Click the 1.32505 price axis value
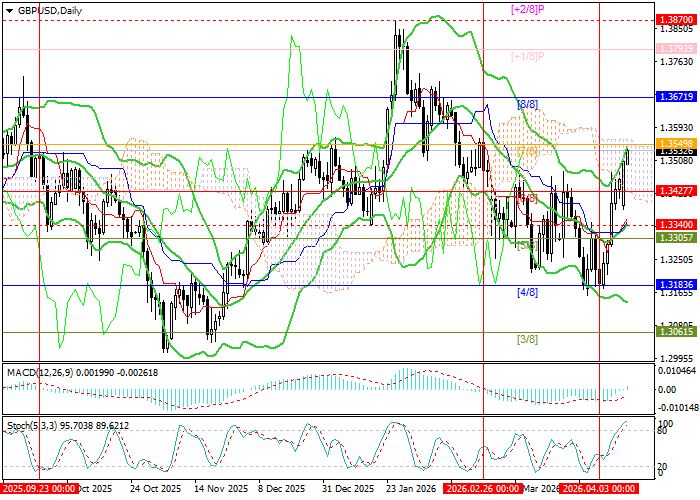Image resolution: width=700 pixels, height=500 pixels. (678, 259)
